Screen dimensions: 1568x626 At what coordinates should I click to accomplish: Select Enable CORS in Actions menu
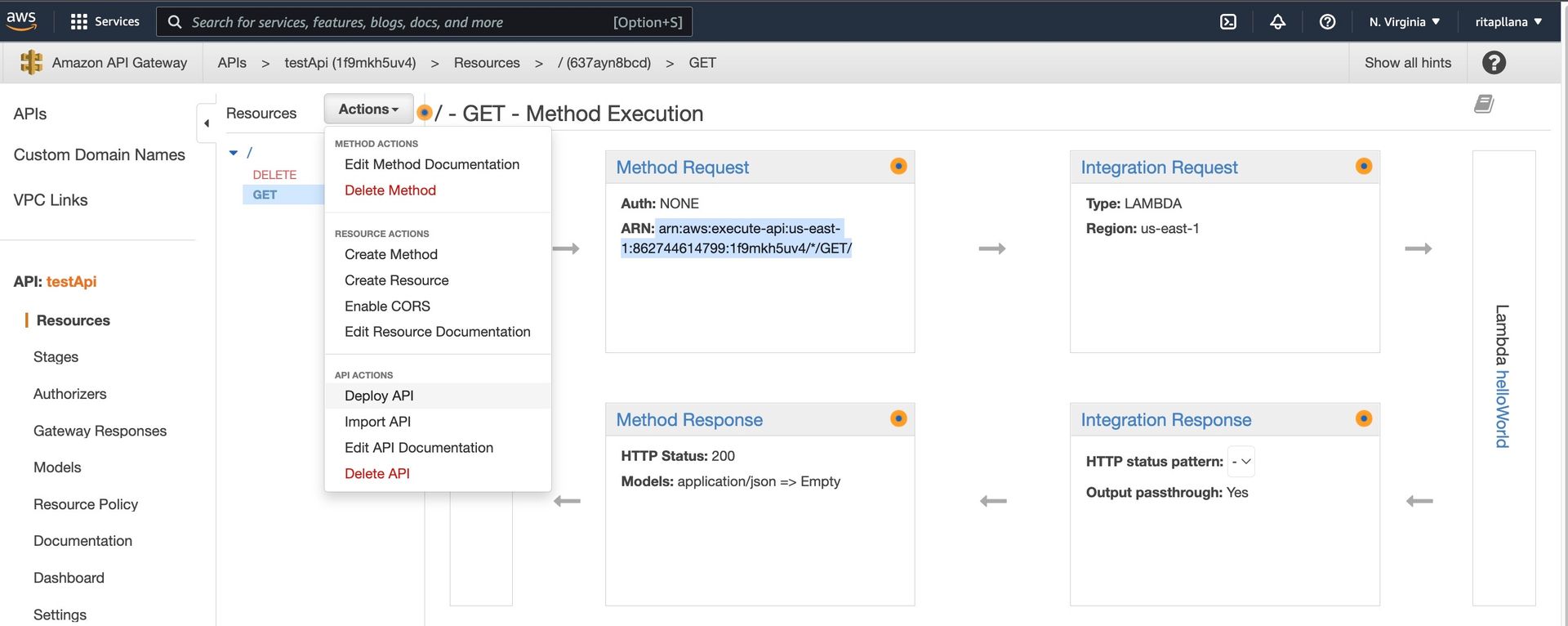point(387,306)
